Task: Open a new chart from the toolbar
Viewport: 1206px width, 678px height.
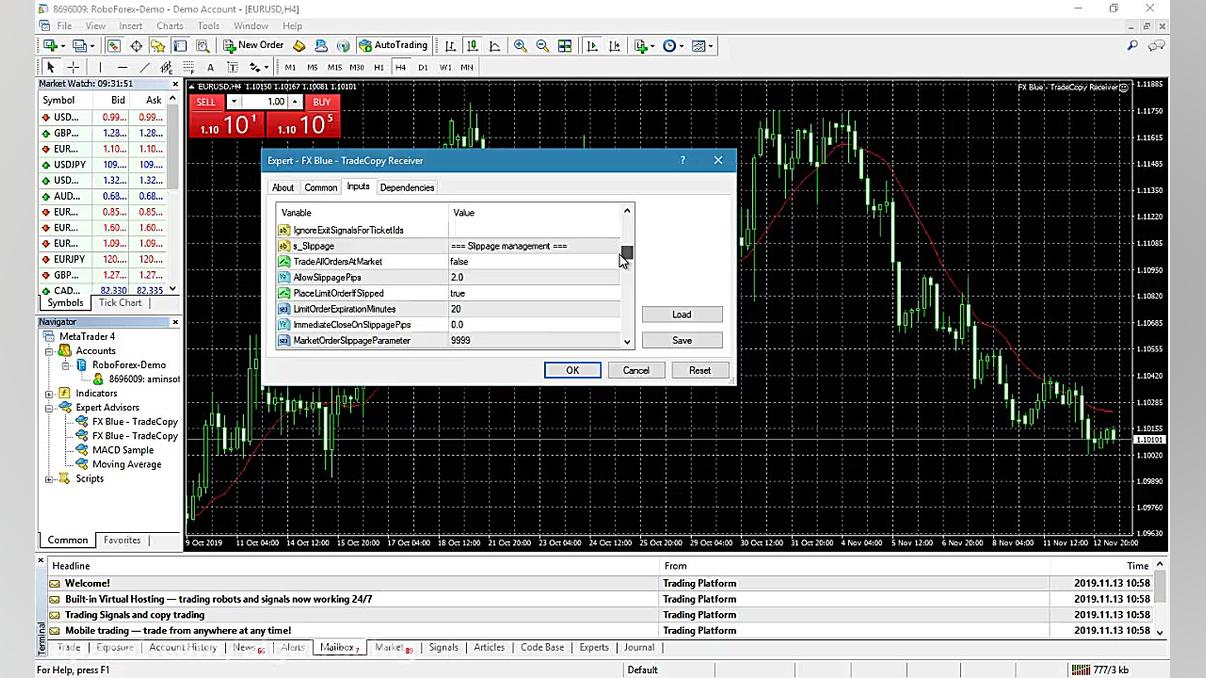Action: click(x=49, y=46)
